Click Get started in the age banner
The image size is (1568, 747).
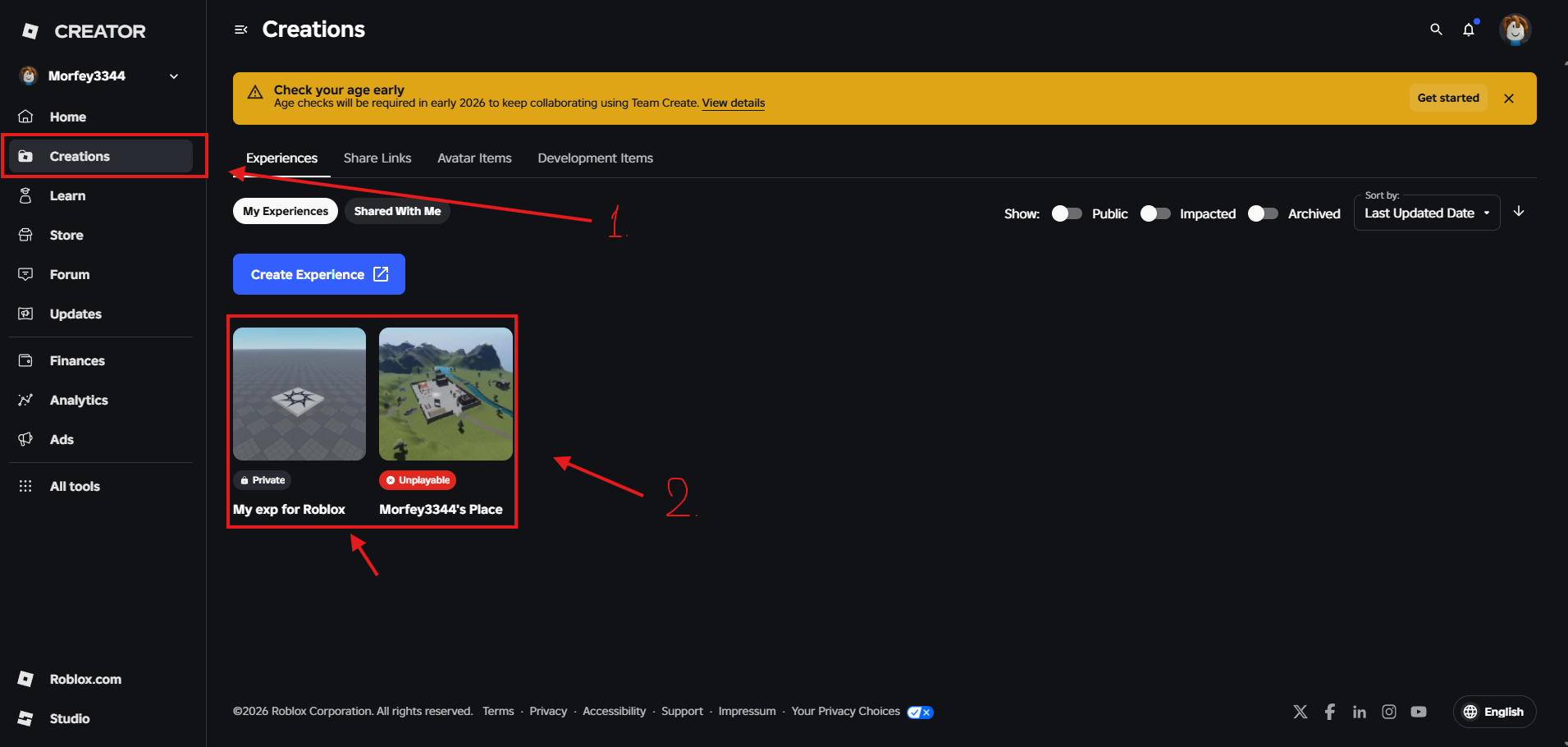pyautogui.click(x=1448, y=98)
